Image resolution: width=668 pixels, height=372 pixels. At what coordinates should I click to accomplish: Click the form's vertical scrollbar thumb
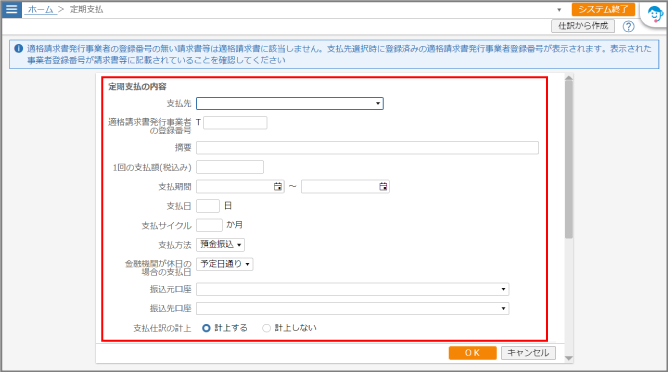tap(569, 160)
